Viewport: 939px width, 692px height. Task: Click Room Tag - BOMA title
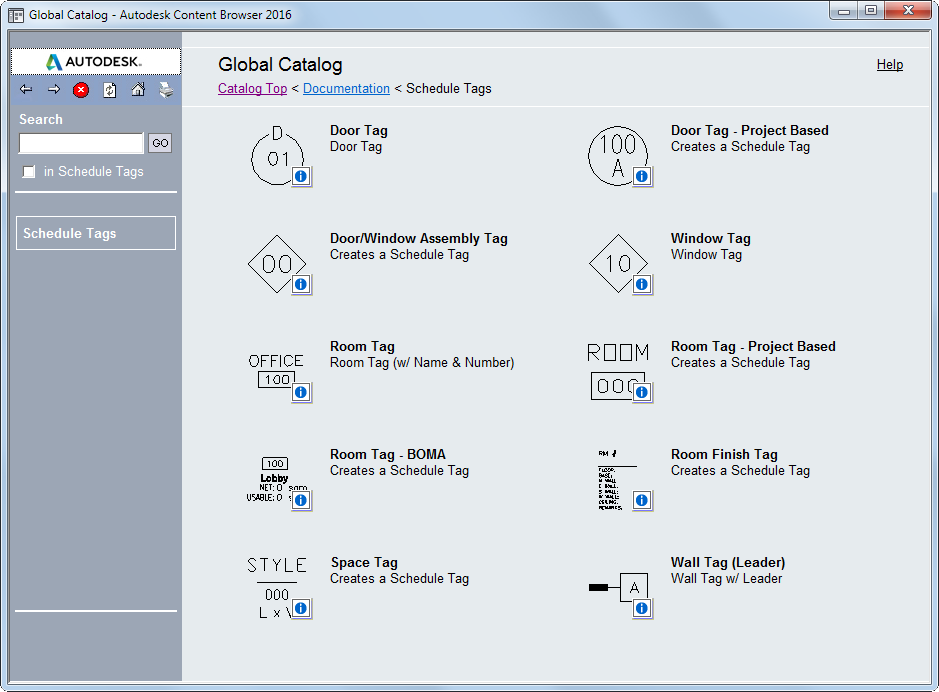coord(388,454)
